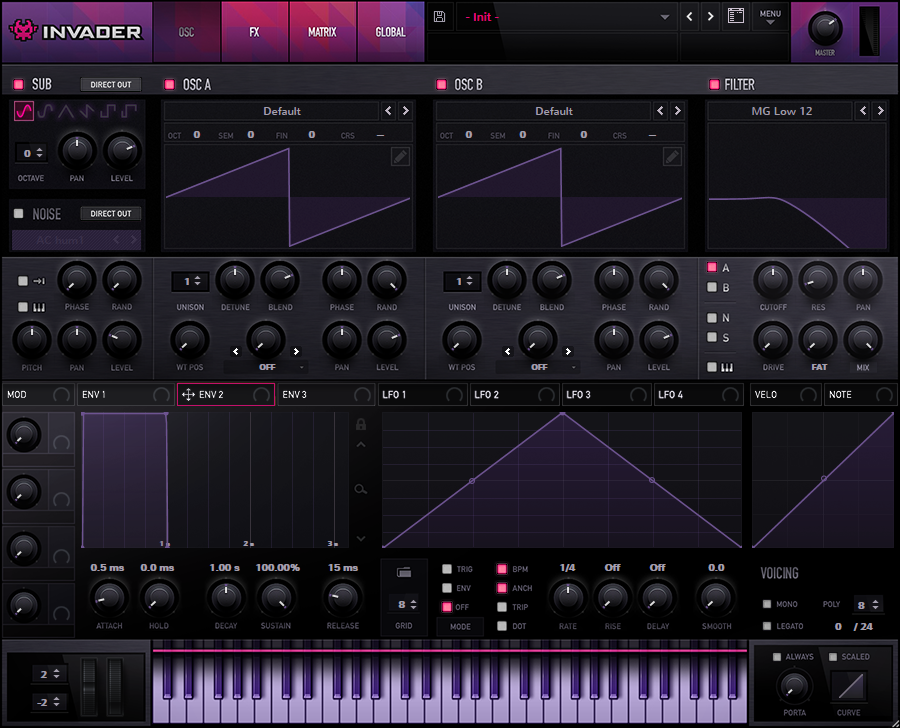Click NOISE DIRECT OUT button
The image size is (900, 728).
coord(111,214)
